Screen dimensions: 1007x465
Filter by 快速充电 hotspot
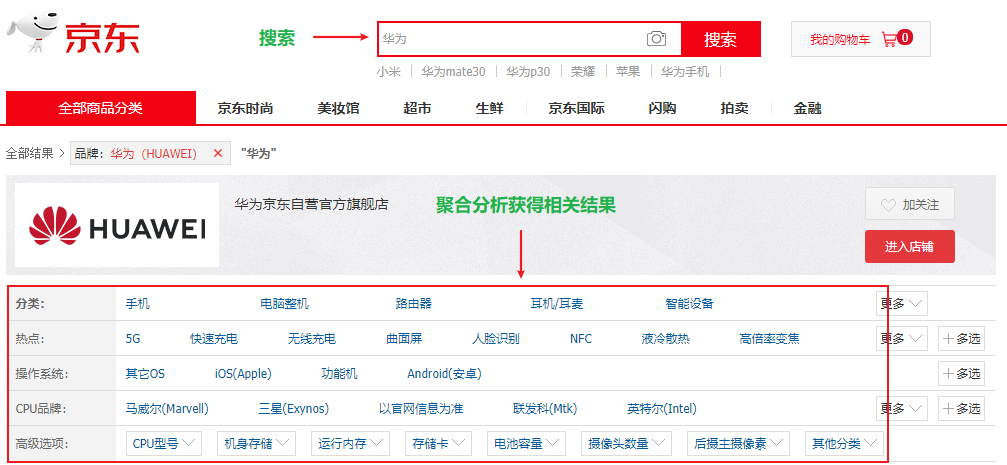tap(214, 338)
